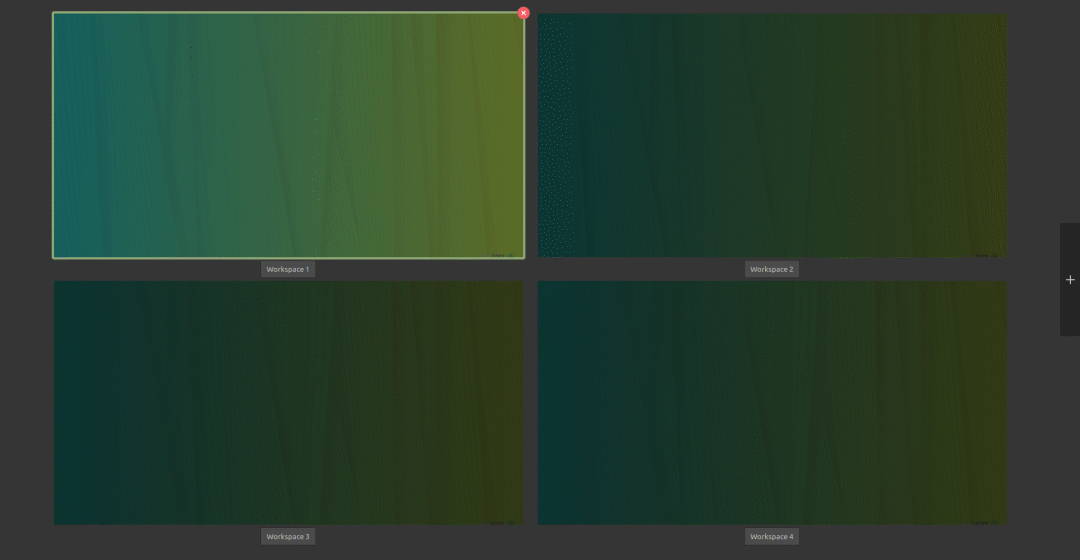Image resolution: width=1080 pixels, height=560 pixels.
Task: Activate the Workspace 4 thumbnail
Action: pyautogui.click(x=772, y=403)
